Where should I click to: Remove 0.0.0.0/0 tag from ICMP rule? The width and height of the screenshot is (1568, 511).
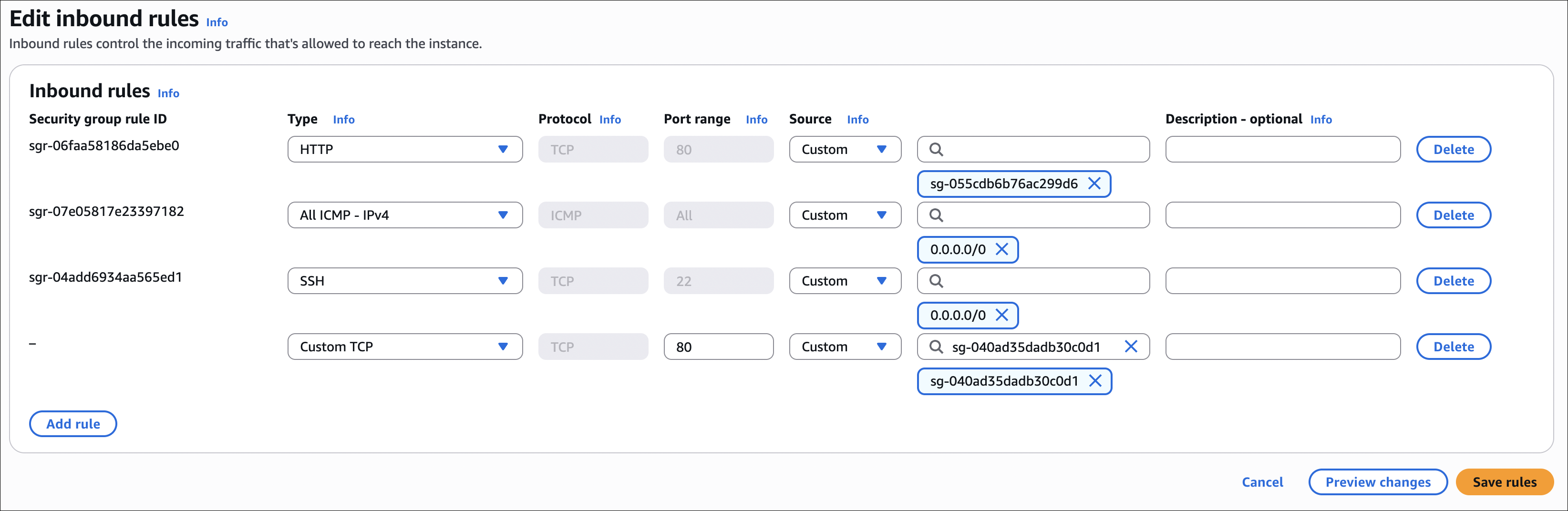pyautogui.click(x=1002, y=249)
